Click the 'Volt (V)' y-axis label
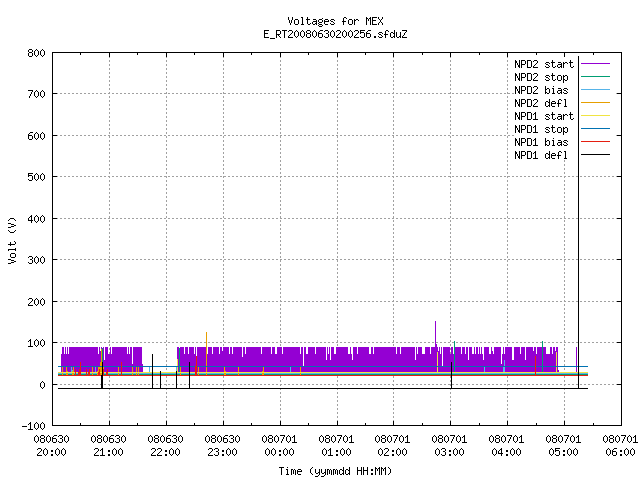 click(13, 241)
